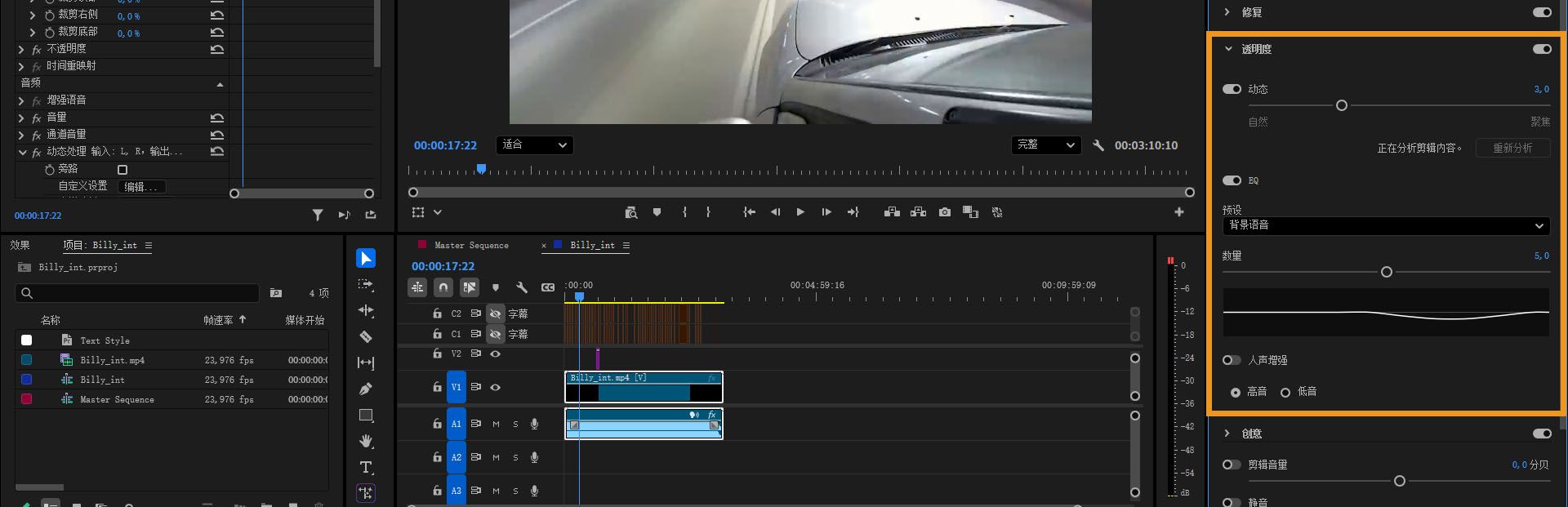Go to In point
This screenshot has width=1568, height=507.
(749, 212)
